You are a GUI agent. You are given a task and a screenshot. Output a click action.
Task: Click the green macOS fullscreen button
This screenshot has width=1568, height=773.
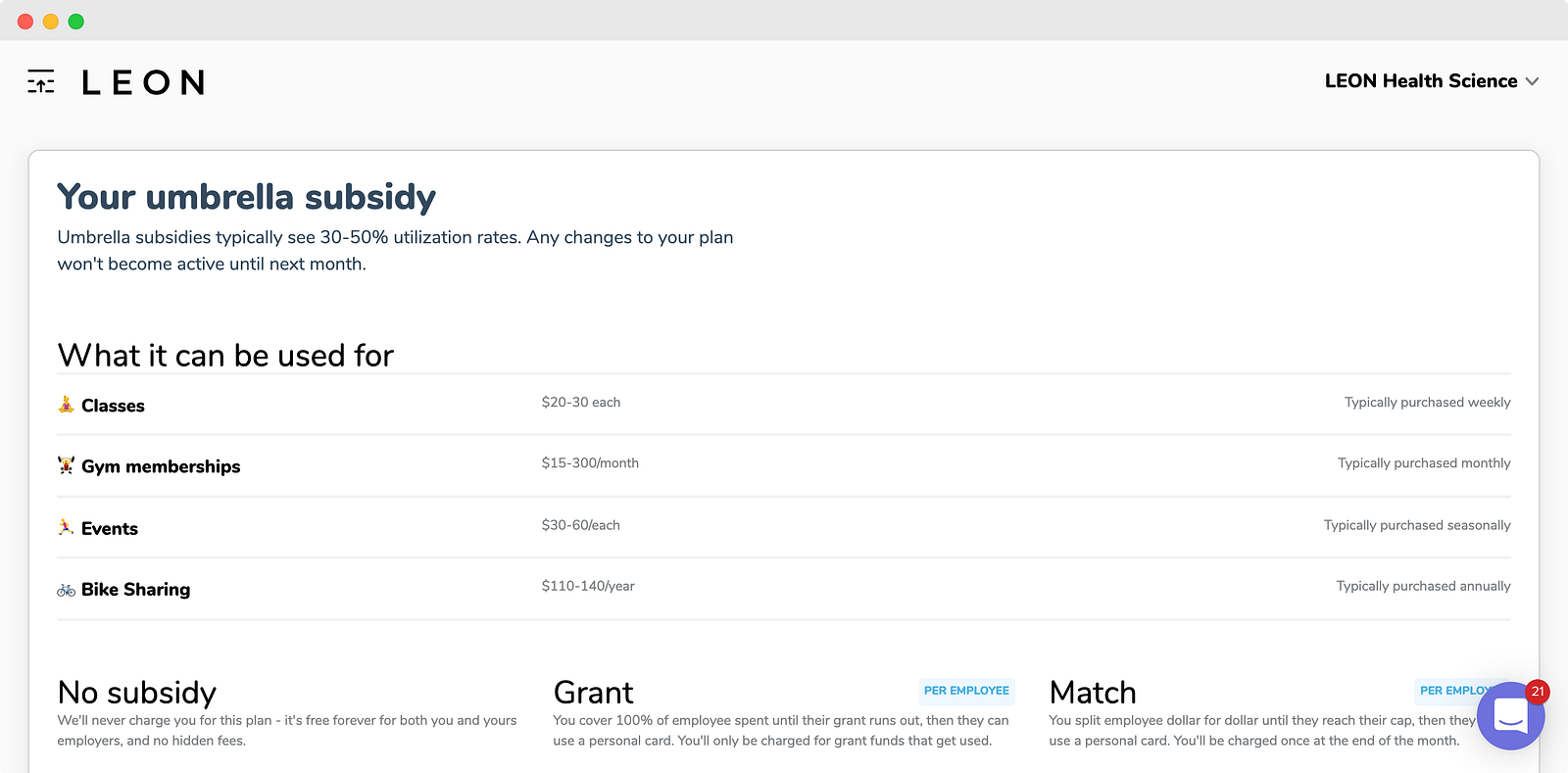click(x=76, y=22)
